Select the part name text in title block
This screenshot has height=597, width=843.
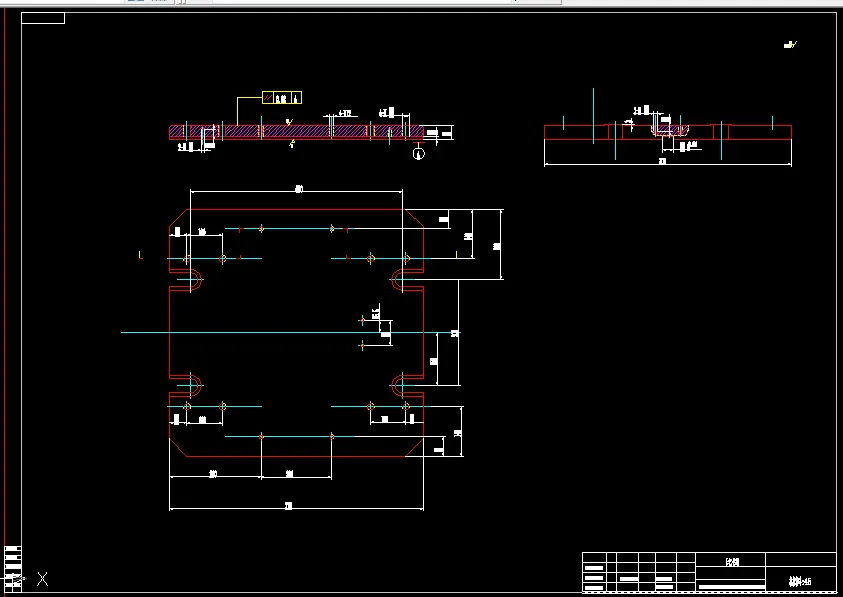pyautogui.click(x=732, y=563)
